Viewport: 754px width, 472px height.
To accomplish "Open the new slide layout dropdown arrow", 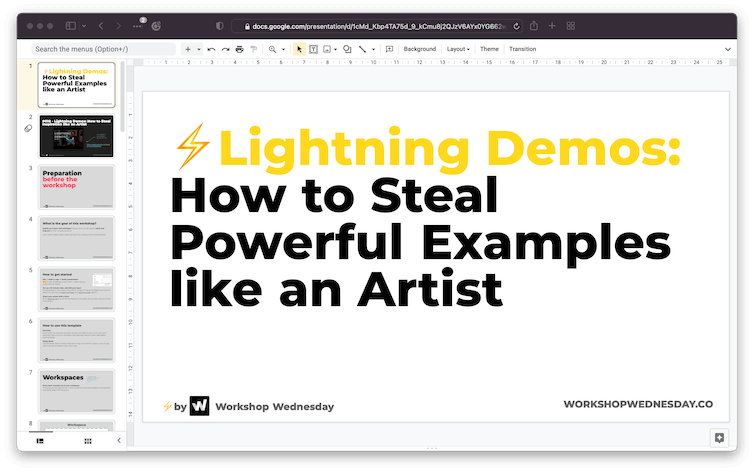I will (x=198, y=49).
